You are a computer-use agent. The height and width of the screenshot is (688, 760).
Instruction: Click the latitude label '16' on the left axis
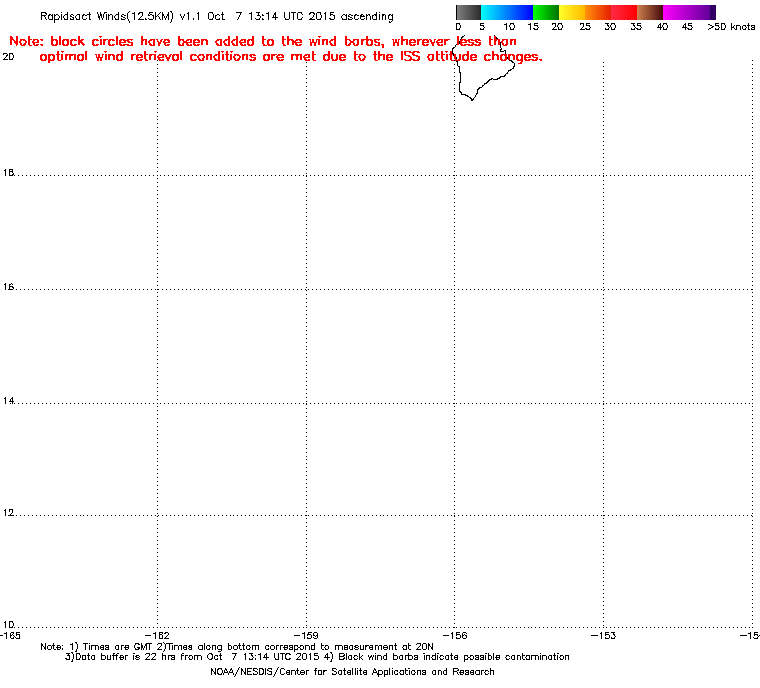tap(9, 287)
